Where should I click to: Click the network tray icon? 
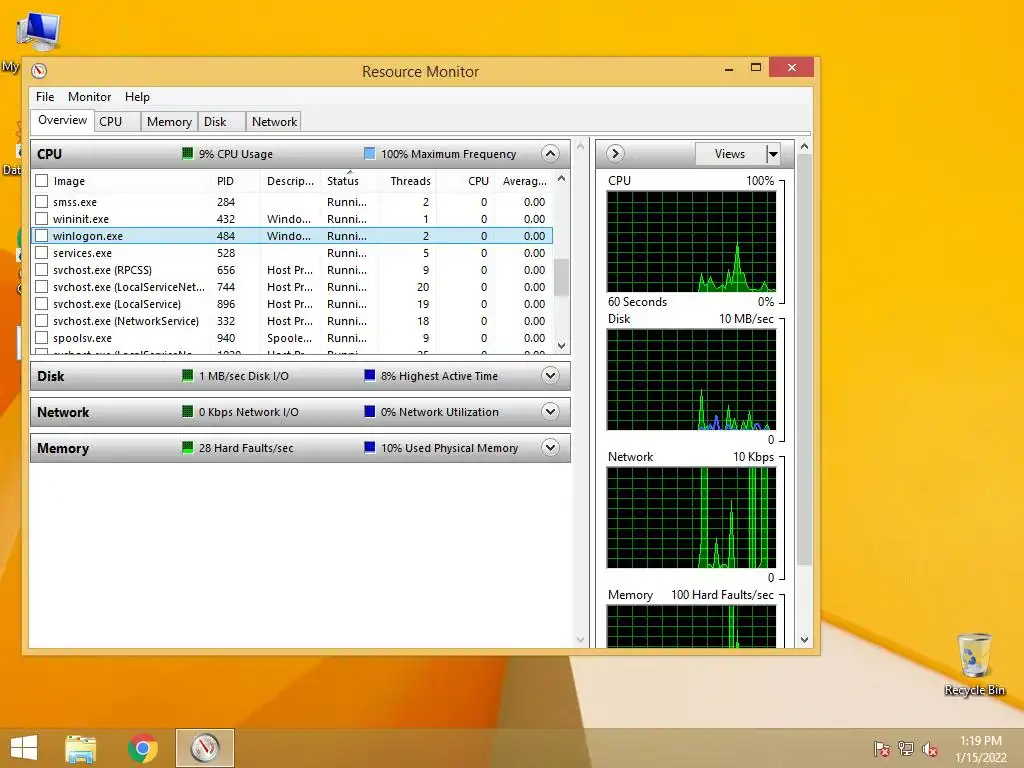906,749
